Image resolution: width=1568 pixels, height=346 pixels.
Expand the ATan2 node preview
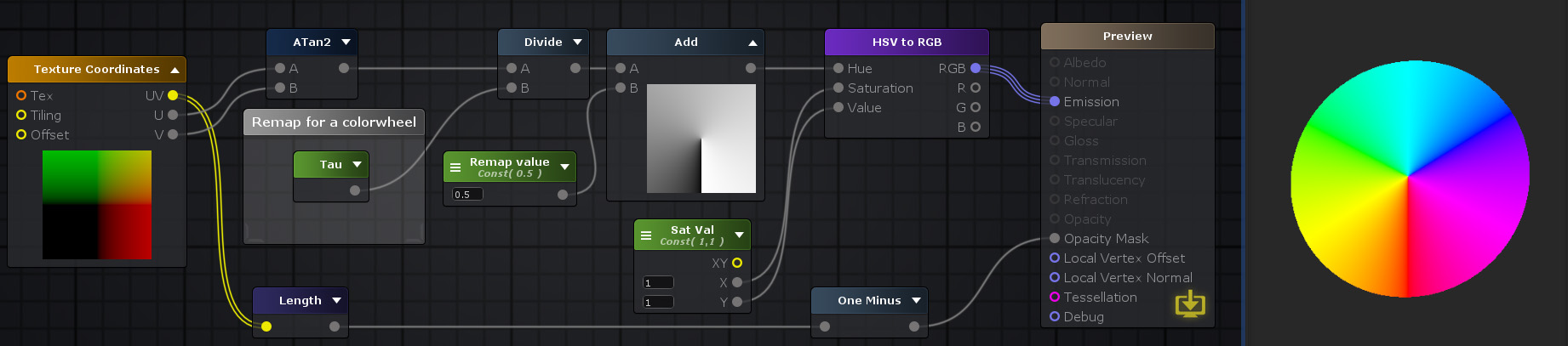[x=346, y=42]
